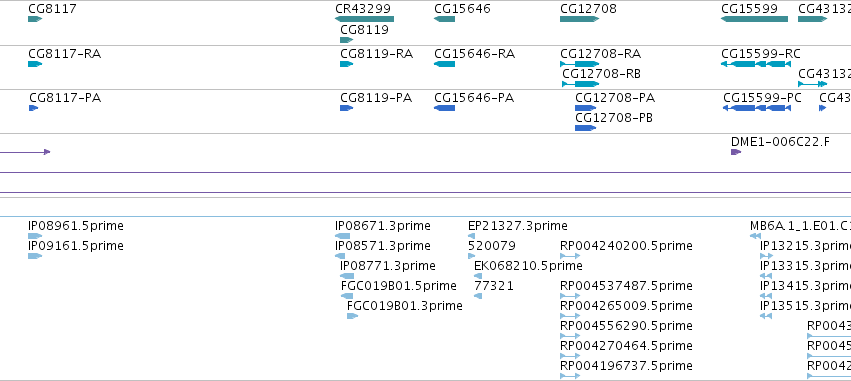Click the CG15599 gene bar
The height and width of the screenshot is (381, 851).
click(754, 19)
